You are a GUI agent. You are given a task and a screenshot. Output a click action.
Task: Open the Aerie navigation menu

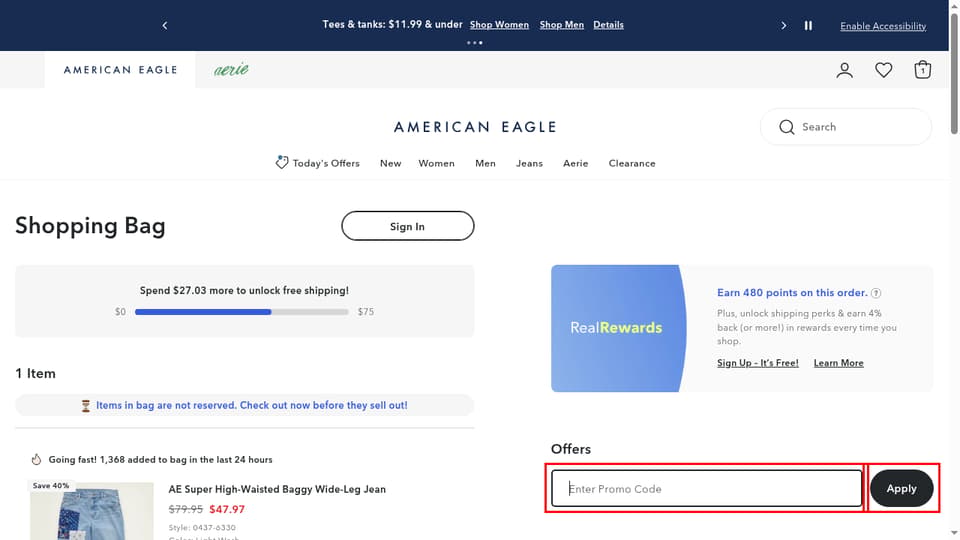click(x=576, y=163)
